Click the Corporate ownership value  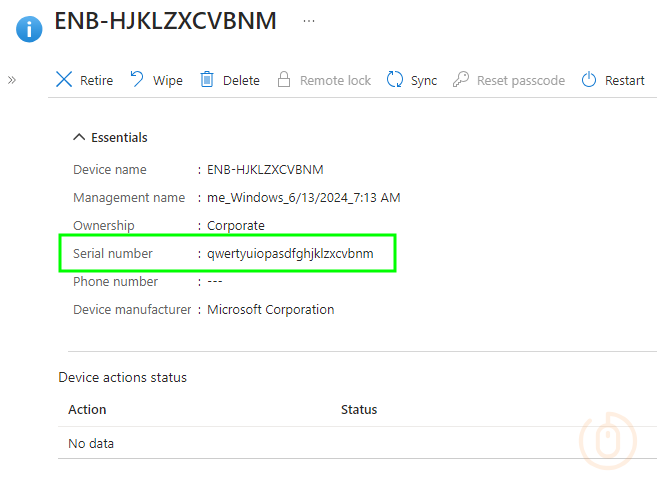coord(236,226)
